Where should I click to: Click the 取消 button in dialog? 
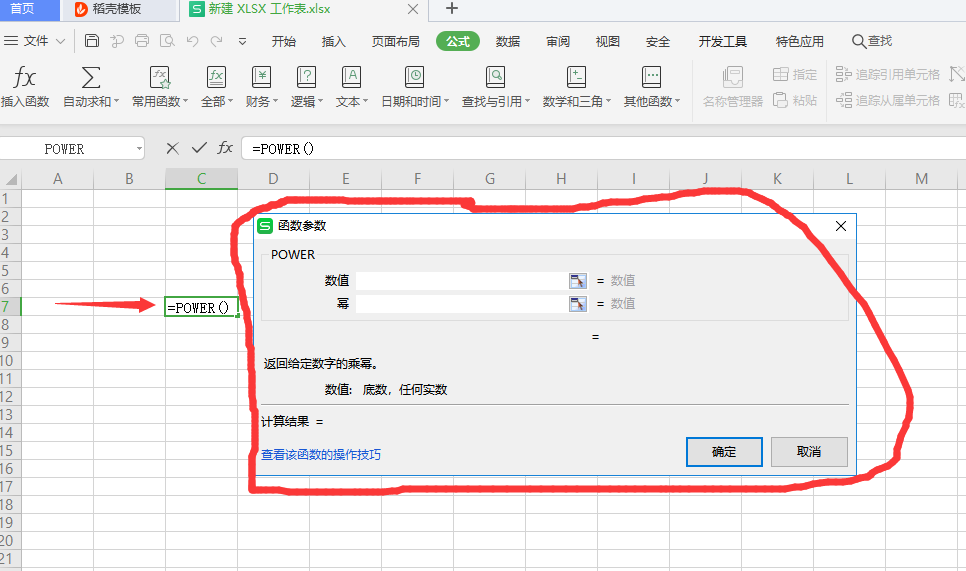pos(809,452)
